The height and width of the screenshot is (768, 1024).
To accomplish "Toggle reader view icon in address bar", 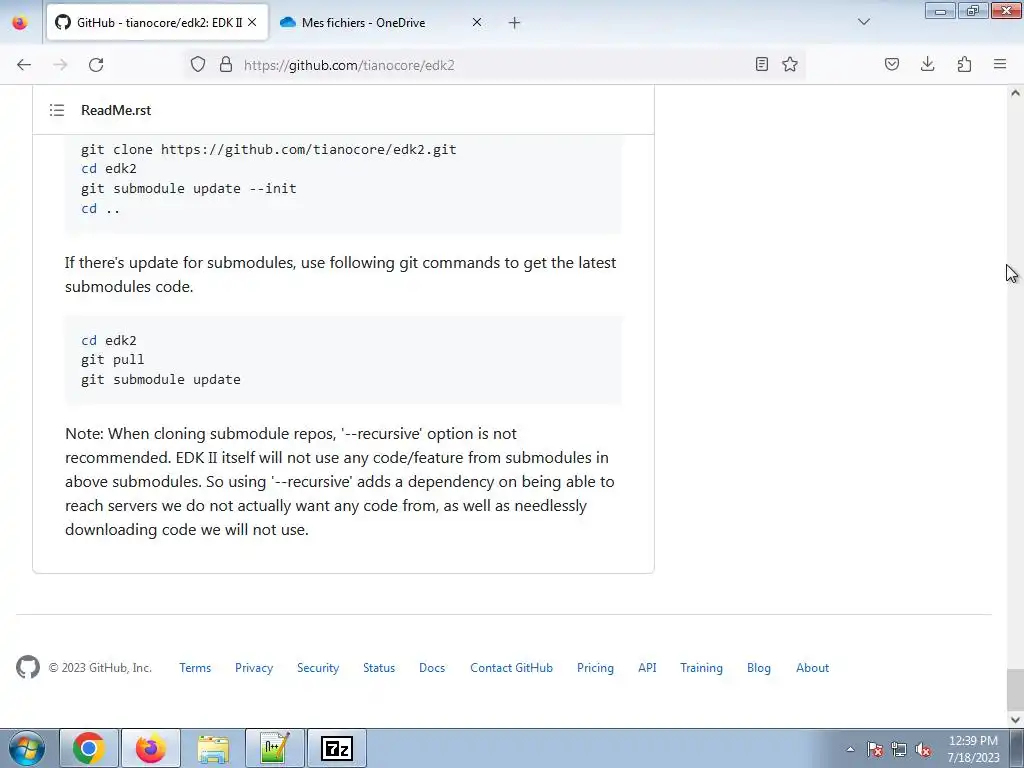I will (761, 64).
